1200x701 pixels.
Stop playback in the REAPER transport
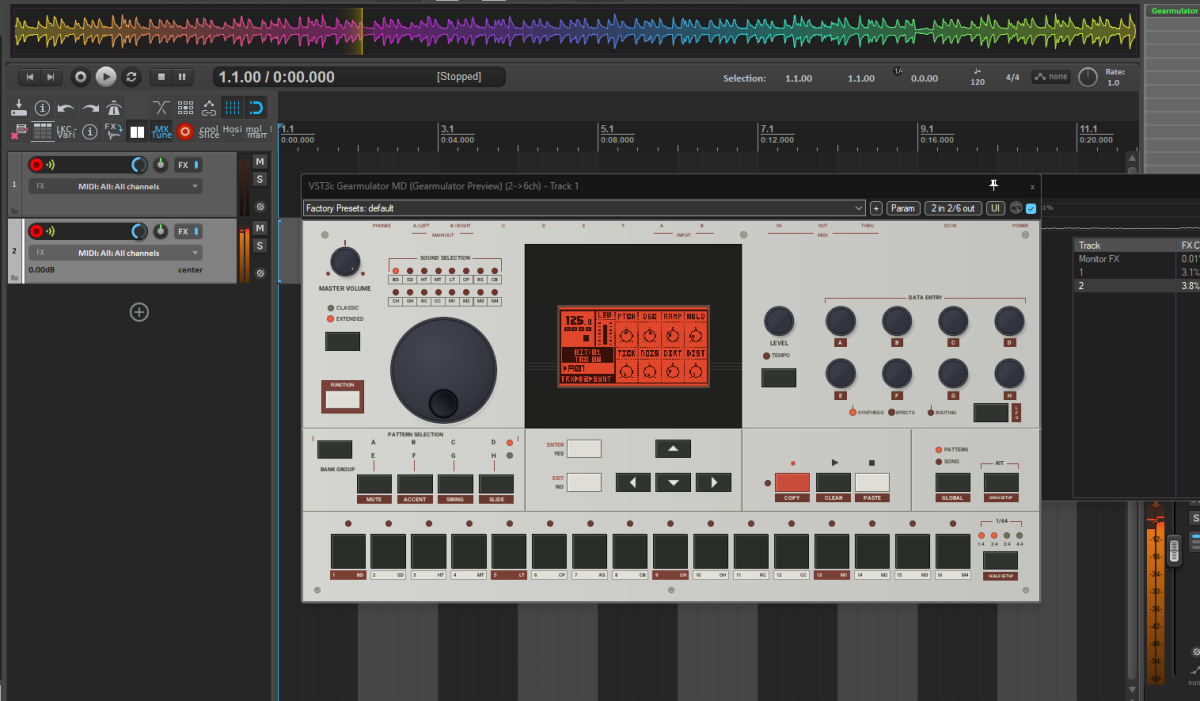point(160,77)
